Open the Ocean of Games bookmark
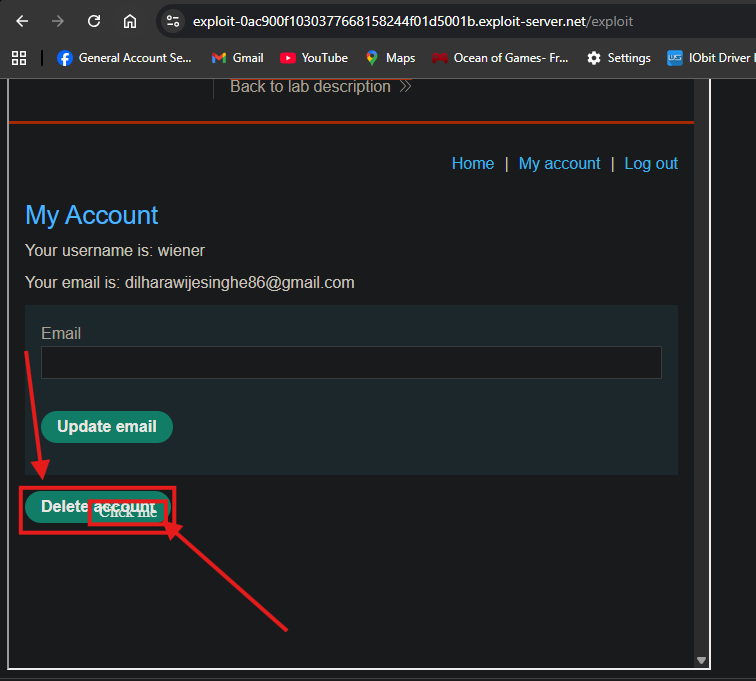The width and height of the screenshot is (756, 681). (x=500, y=58)
